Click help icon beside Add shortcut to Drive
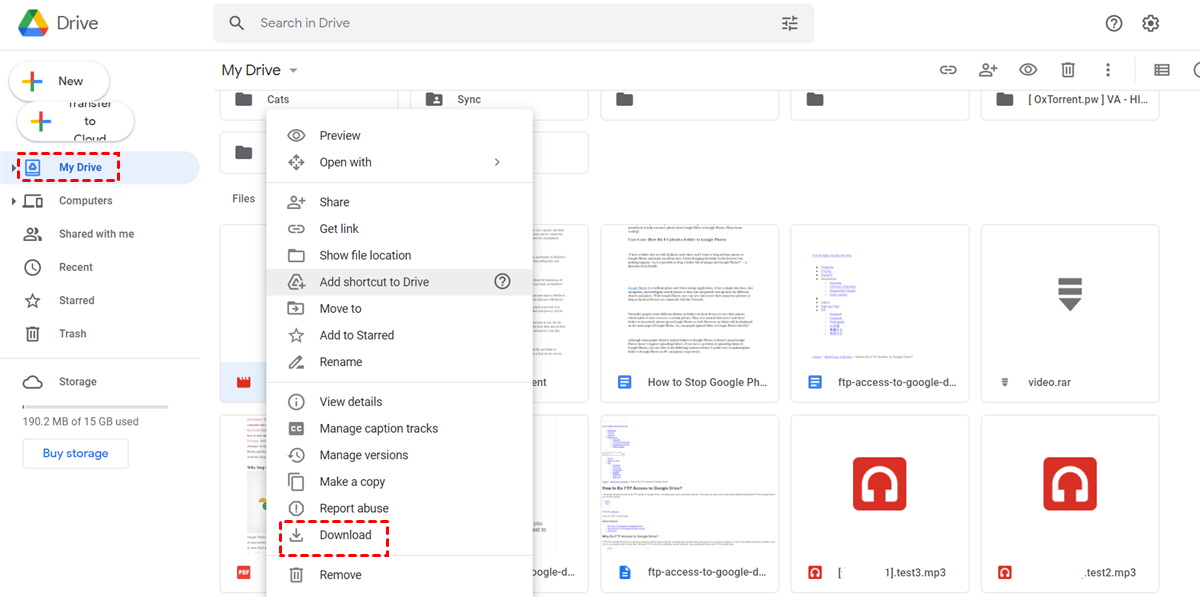Screen dimensions: 1200x597 502,282
